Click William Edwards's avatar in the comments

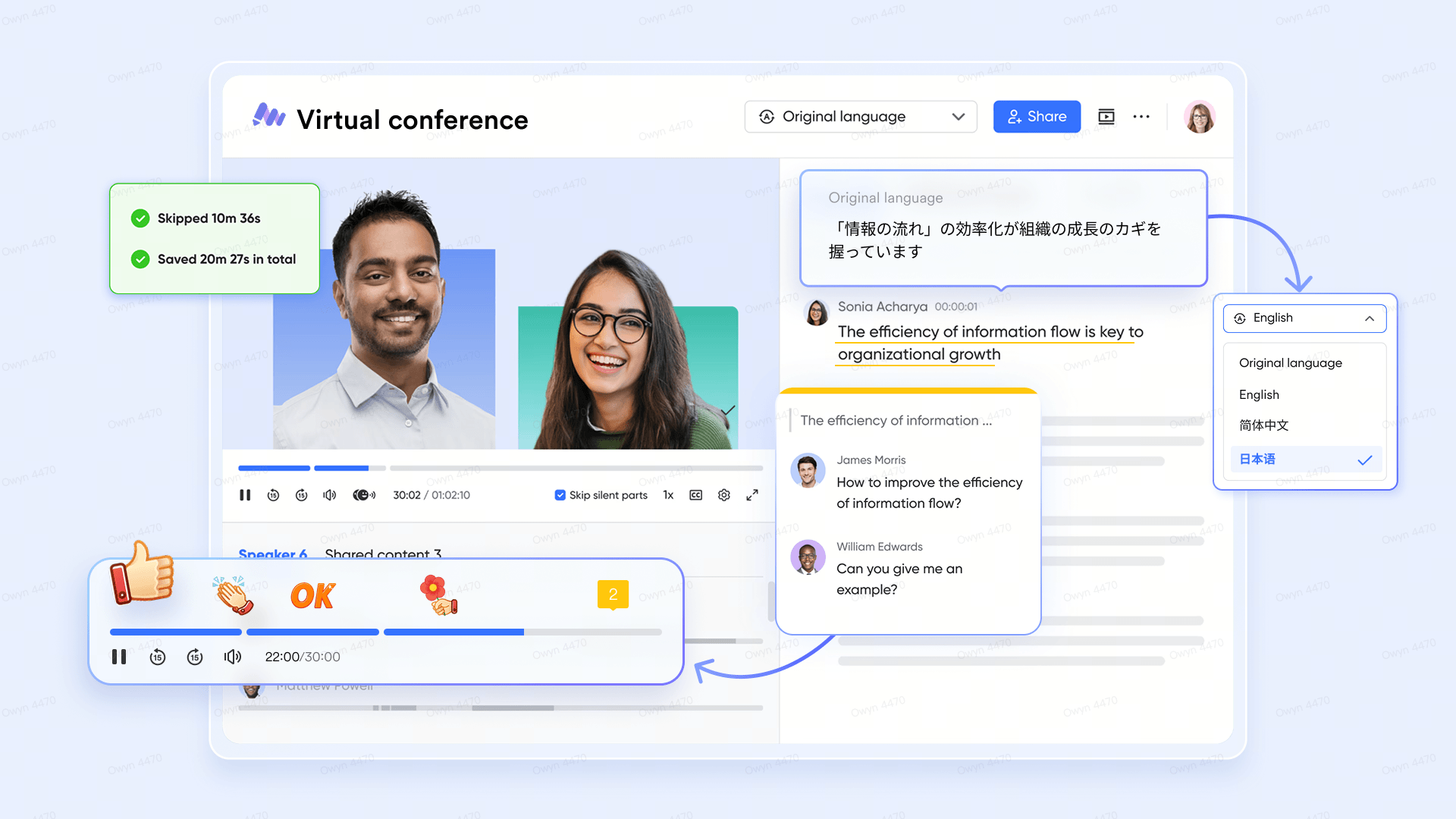[808, 557]
